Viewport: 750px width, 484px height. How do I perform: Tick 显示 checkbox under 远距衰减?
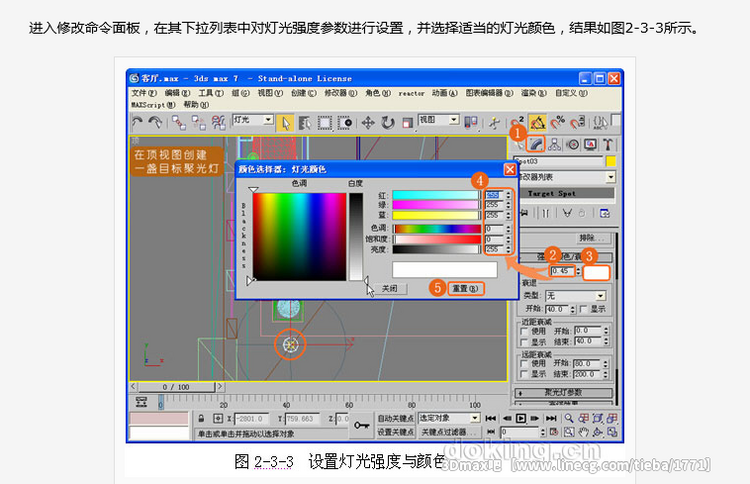[x=524, y=374]
